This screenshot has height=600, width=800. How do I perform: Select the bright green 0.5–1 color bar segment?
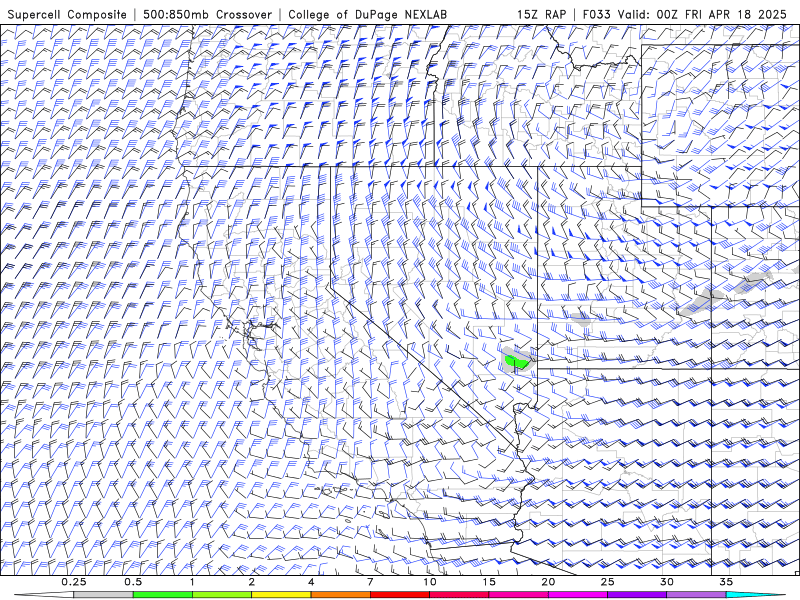pos(162,595)
